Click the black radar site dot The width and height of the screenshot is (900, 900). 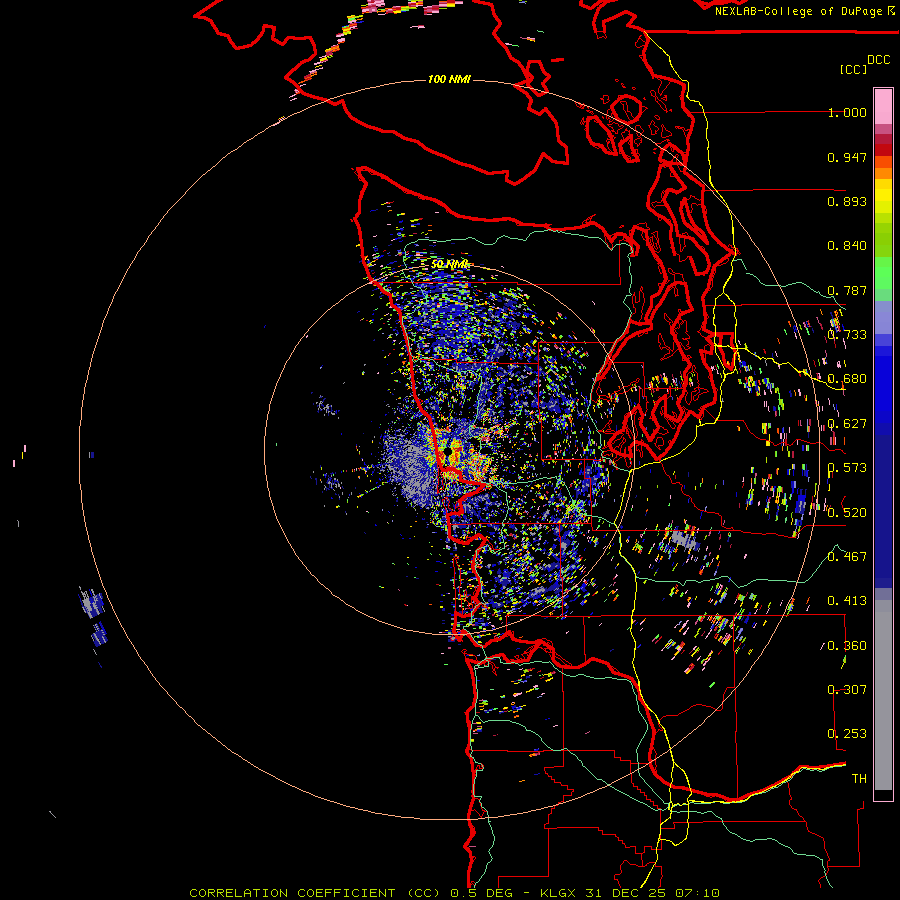click(448, 453)
